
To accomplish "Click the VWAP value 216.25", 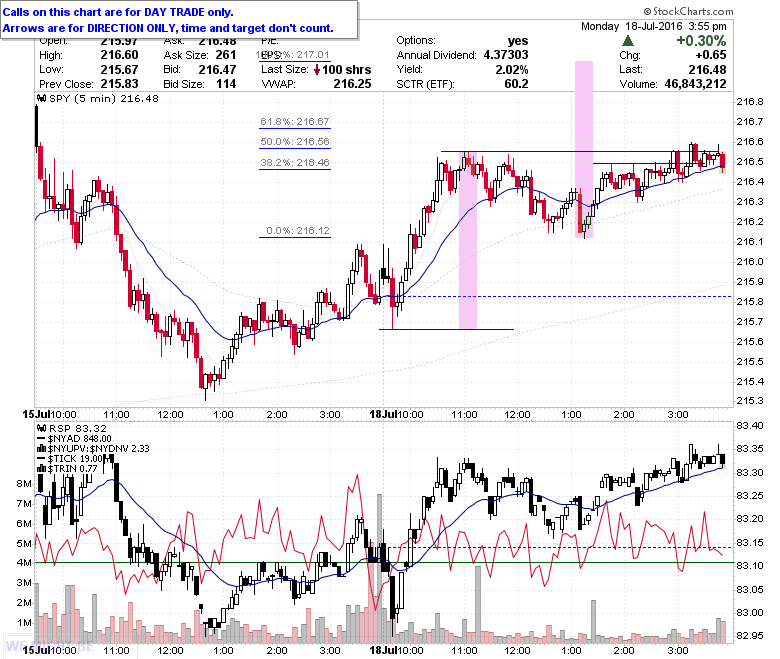I will click(x=352, y=84).
